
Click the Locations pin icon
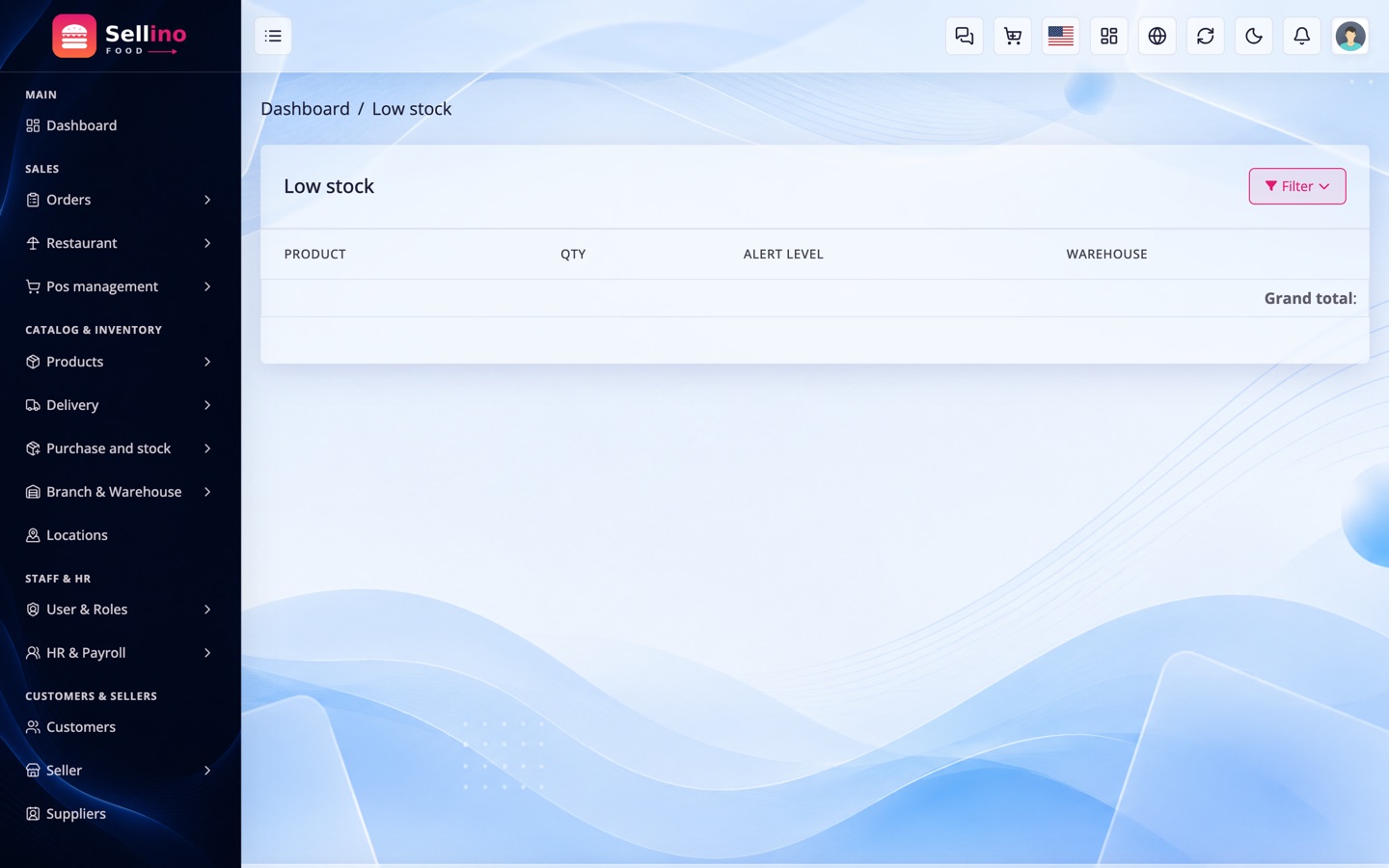tap(33, 535)
